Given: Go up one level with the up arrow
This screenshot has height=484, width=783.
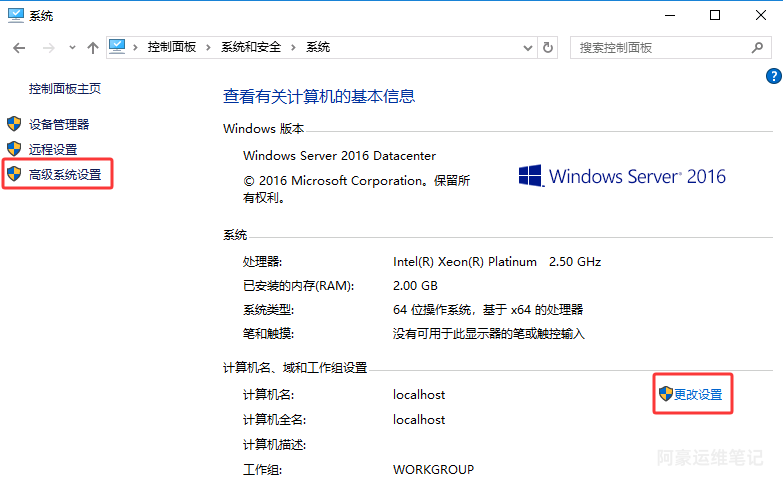Looking at the screenshot, I should click(92, 48).
